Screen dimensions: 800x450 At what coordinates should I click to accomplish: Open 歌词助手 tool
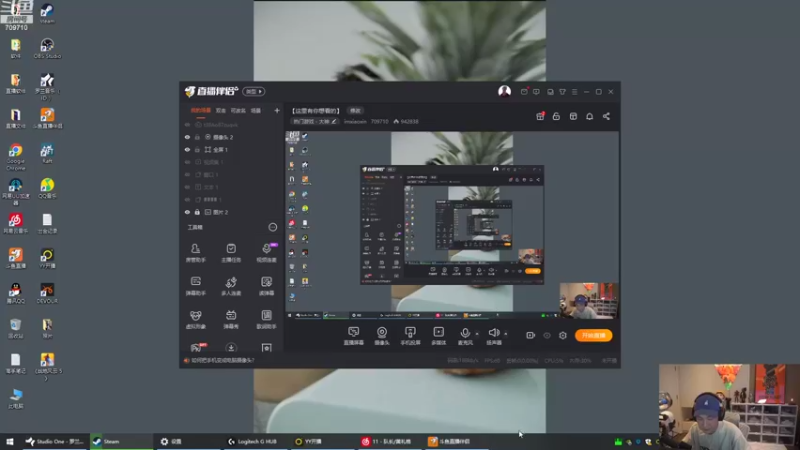pos(266,319)
